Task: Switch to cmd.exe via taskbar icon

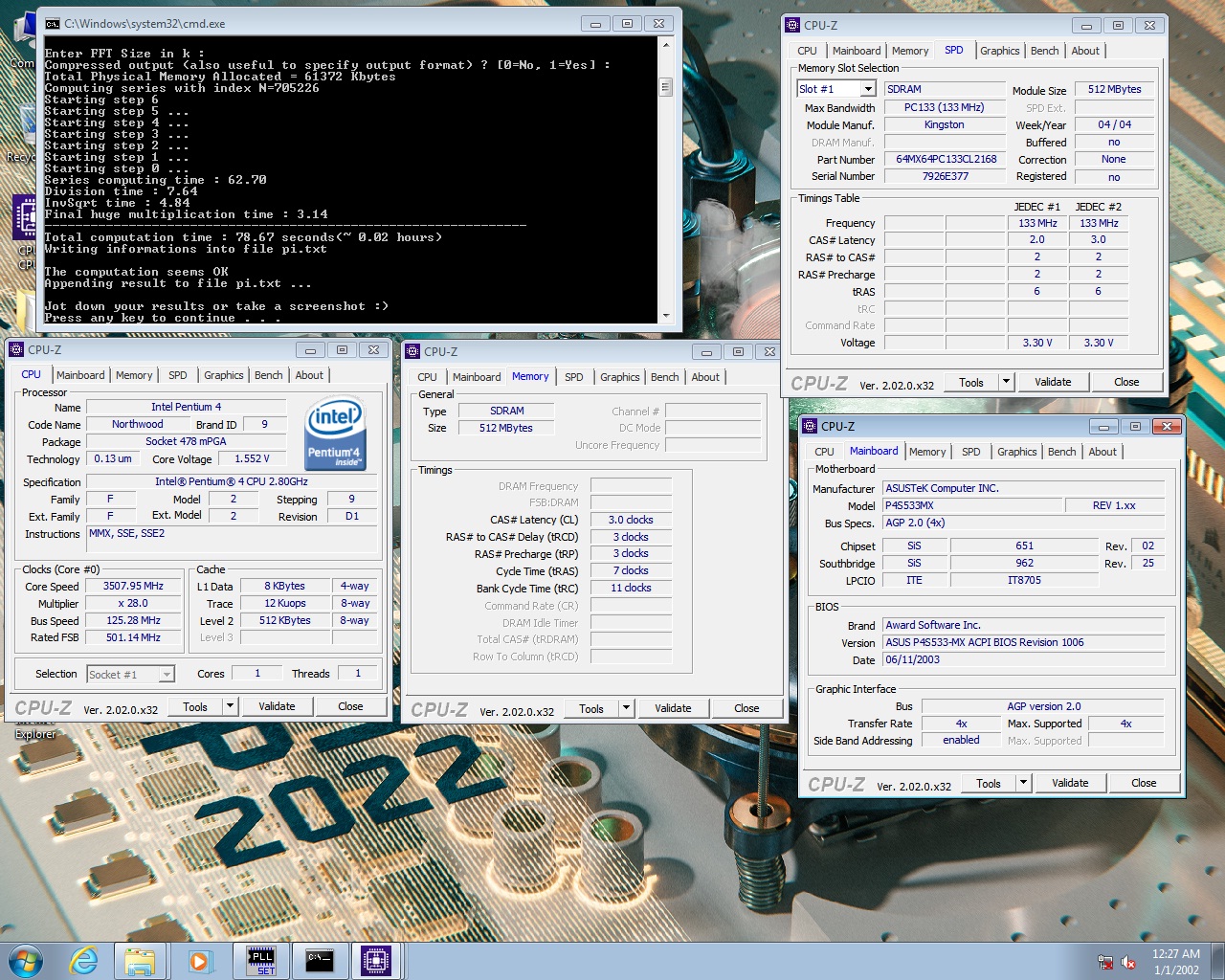Action: tap(319, 961)
